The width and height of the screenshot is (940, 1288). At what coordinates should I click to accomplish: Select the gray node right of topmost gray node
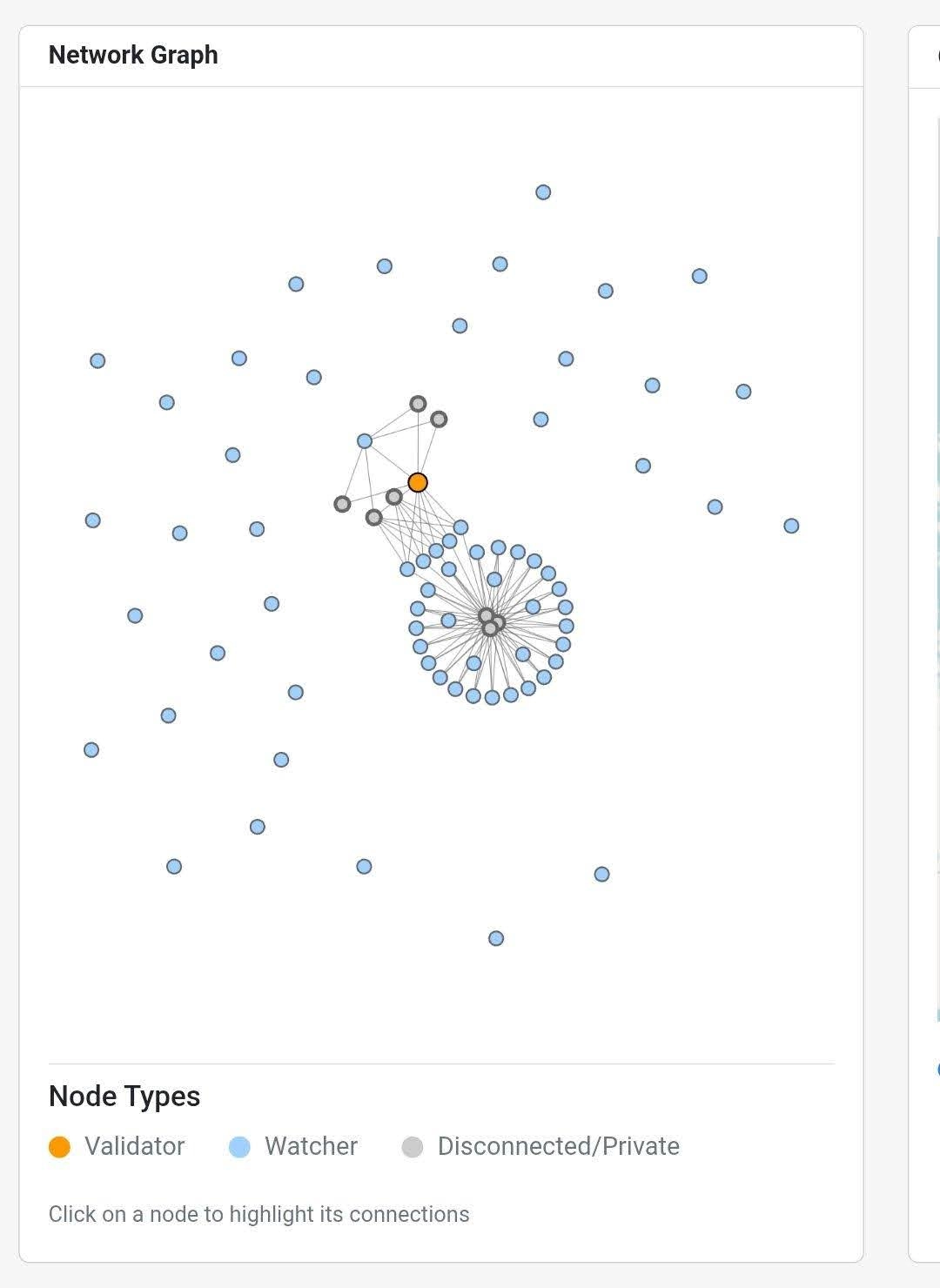[439, 419]
